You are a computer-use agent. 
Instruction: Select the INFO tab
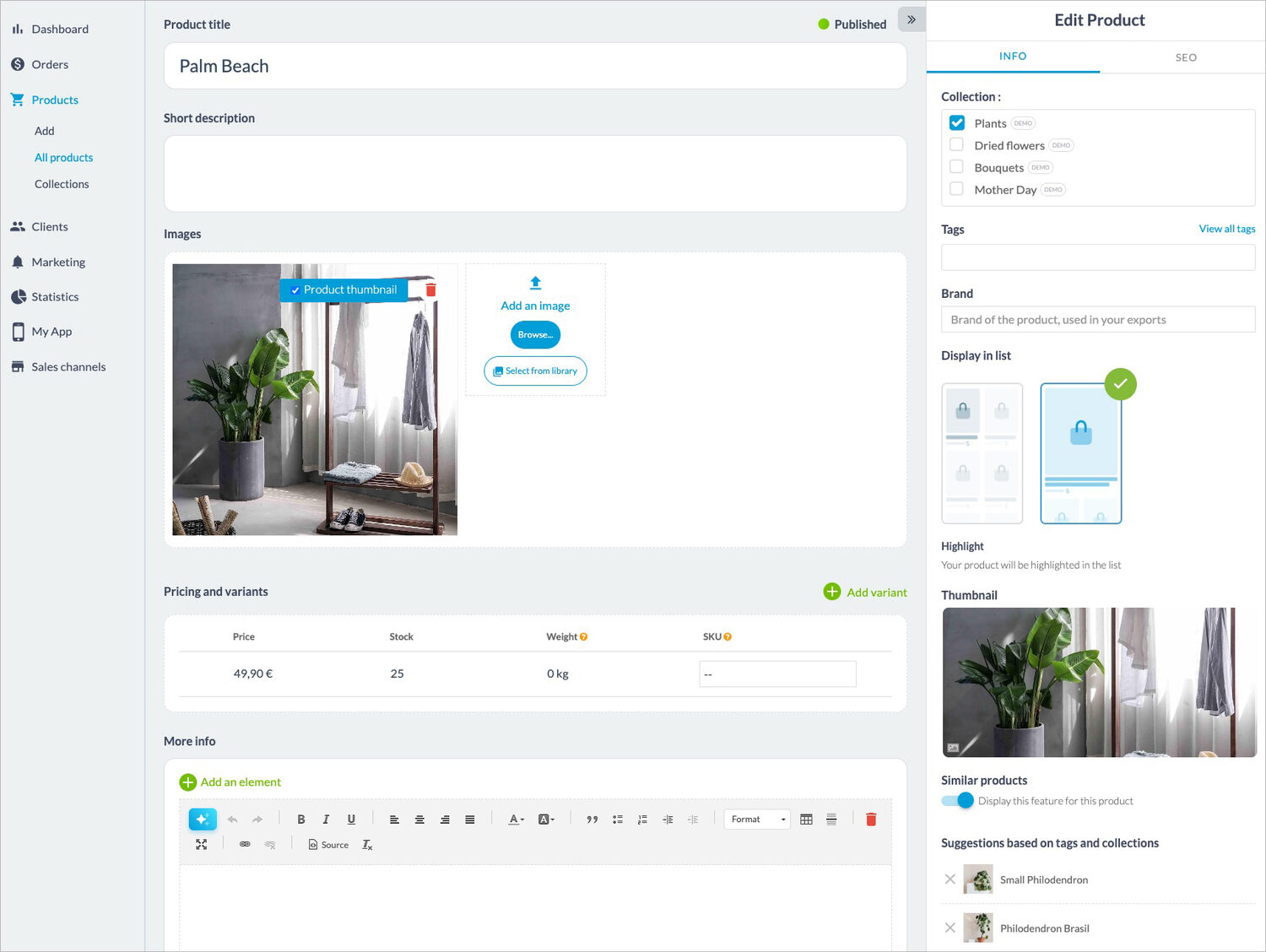click(x=1013, y=56)
